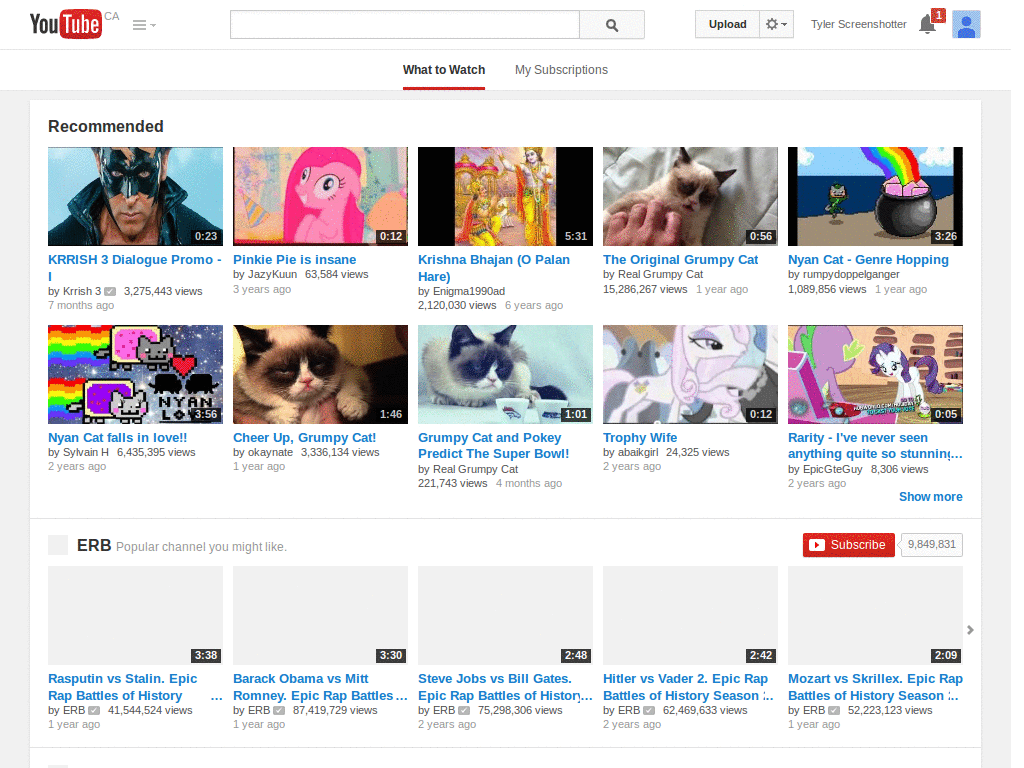Open the upload settings gear icon
The width and height of the screenshot is (1024, 768).
[771, 23]
